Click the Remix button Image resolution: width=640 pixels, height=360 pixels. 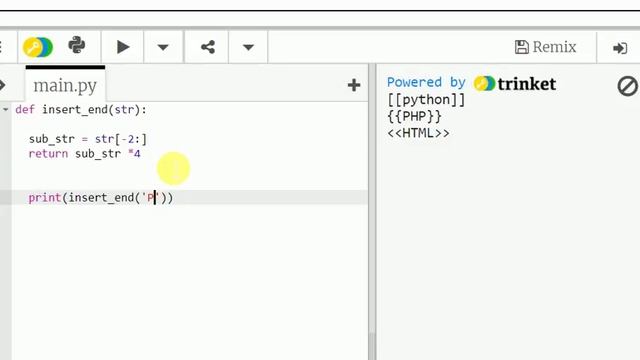coord(545,47)
